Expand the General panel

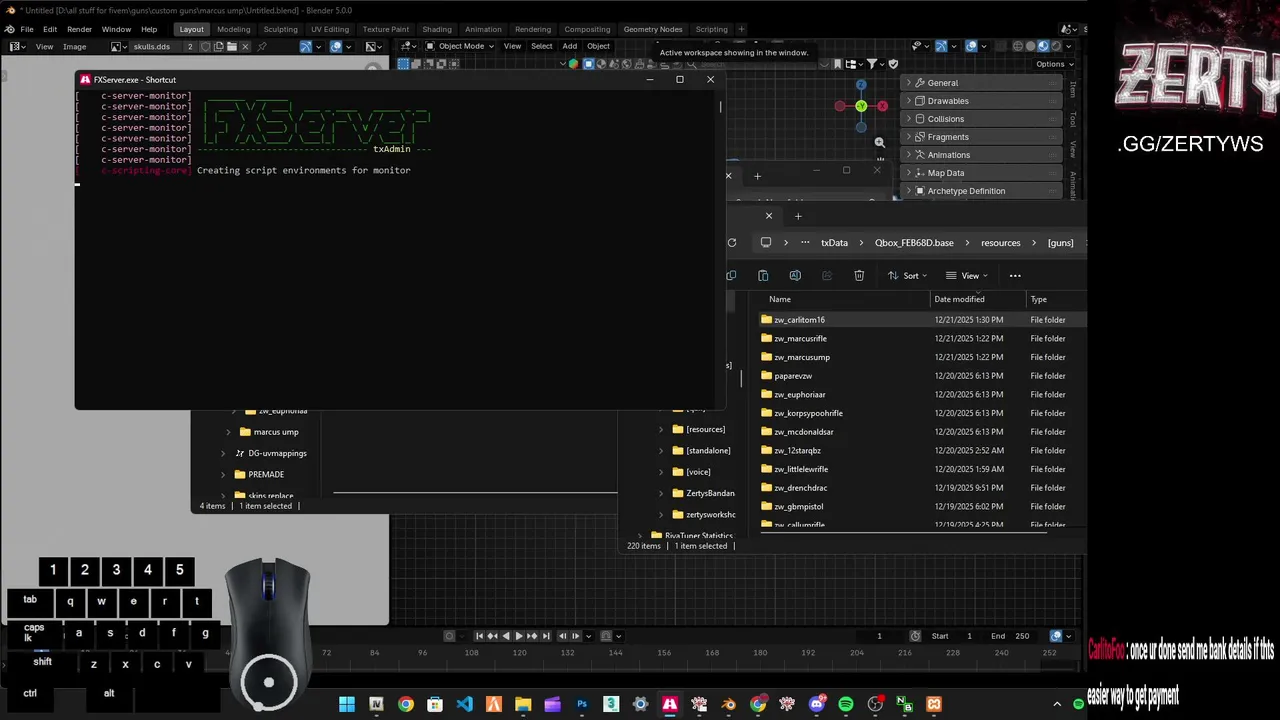point(982,83)
